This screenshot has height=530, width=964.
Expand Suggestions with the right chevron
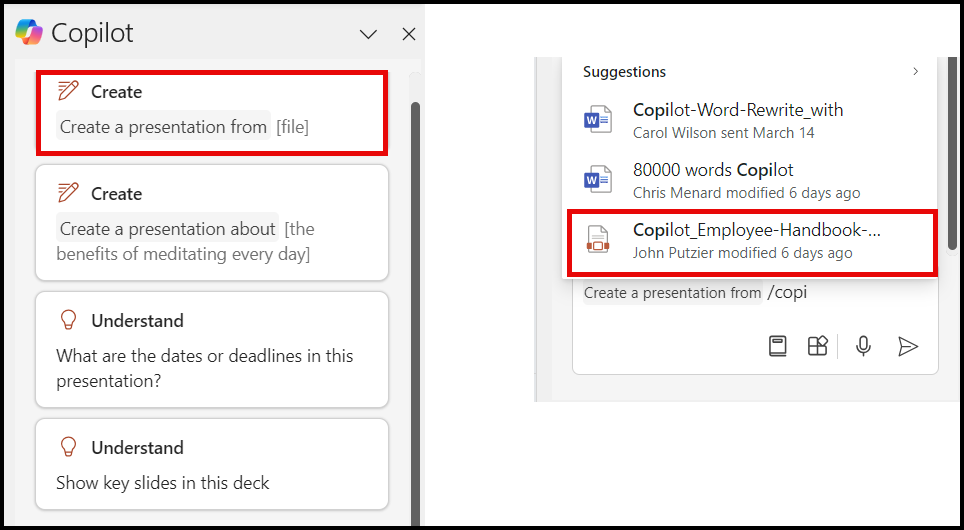(x=915, y=71)
